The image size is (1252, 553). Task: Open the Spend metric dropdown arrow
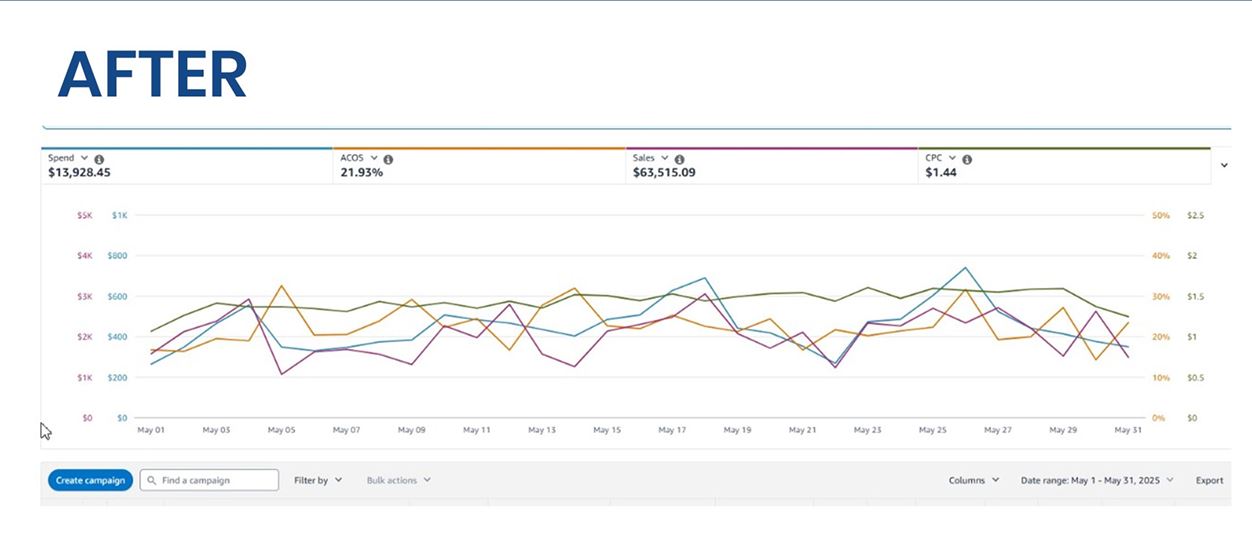tap(84, 158)
